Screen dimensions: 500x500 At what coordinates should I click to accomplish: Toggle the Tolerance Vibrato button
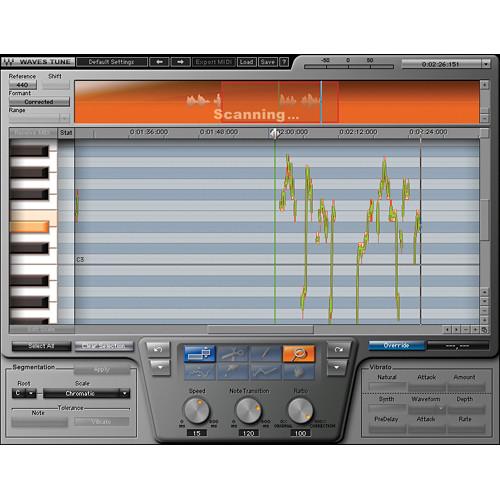pyautogui.click(x=101, y=422)
